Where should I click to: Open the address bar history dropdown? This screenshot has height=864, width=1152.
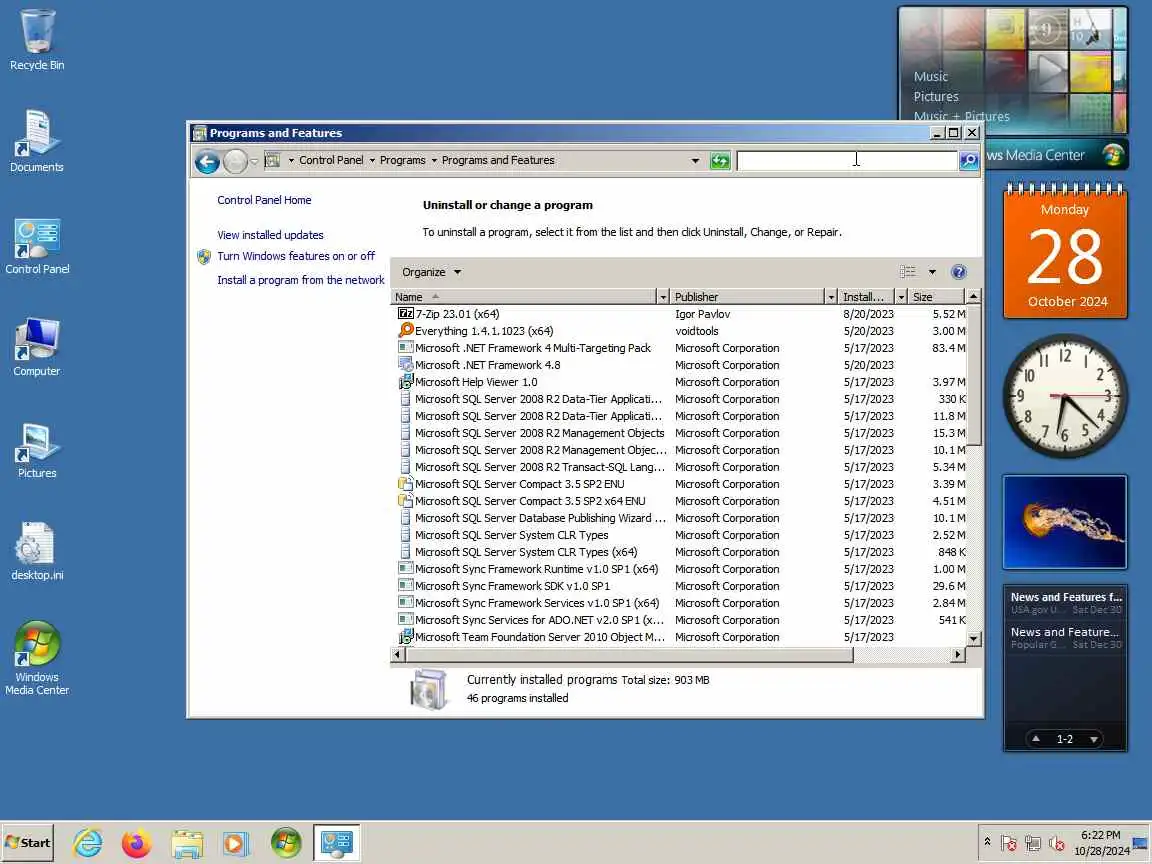coord(695,160)
